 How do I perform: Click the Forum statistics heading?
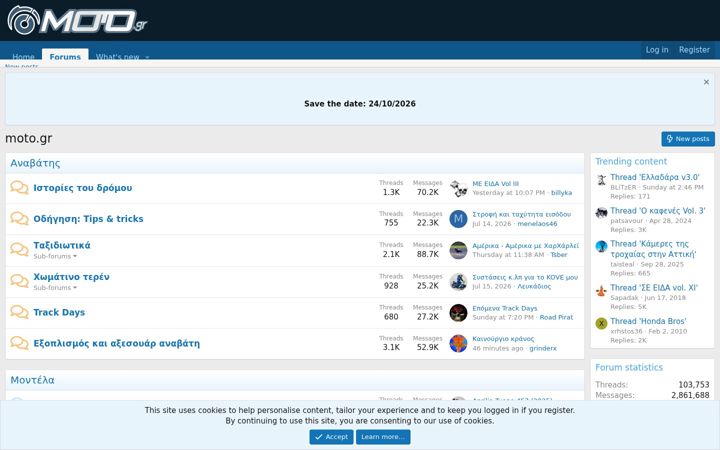[x=629, y=367]
